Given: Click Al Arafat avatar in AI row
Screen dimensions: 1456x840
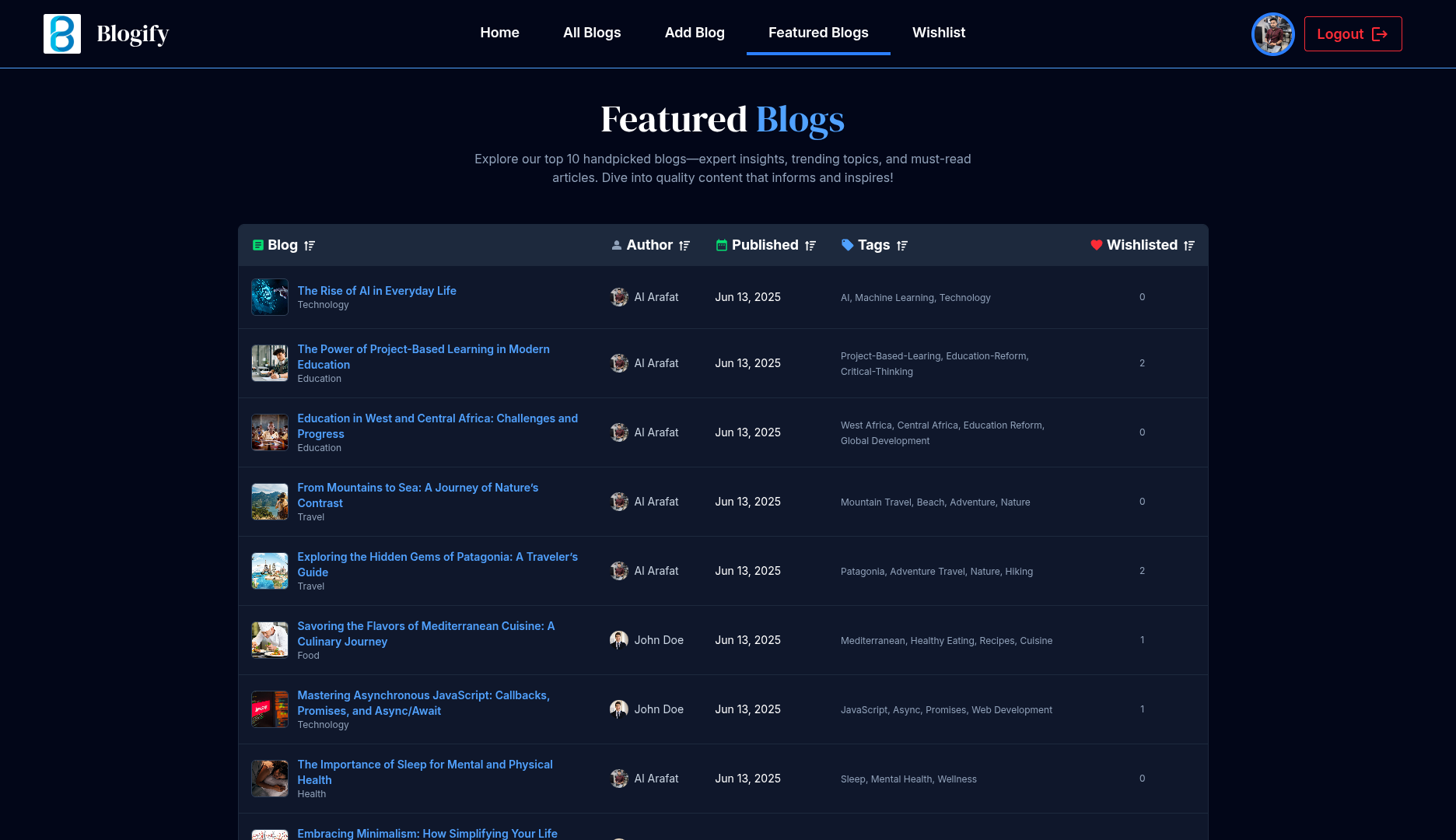Looking at the screenshot, I should coord(619,297).
